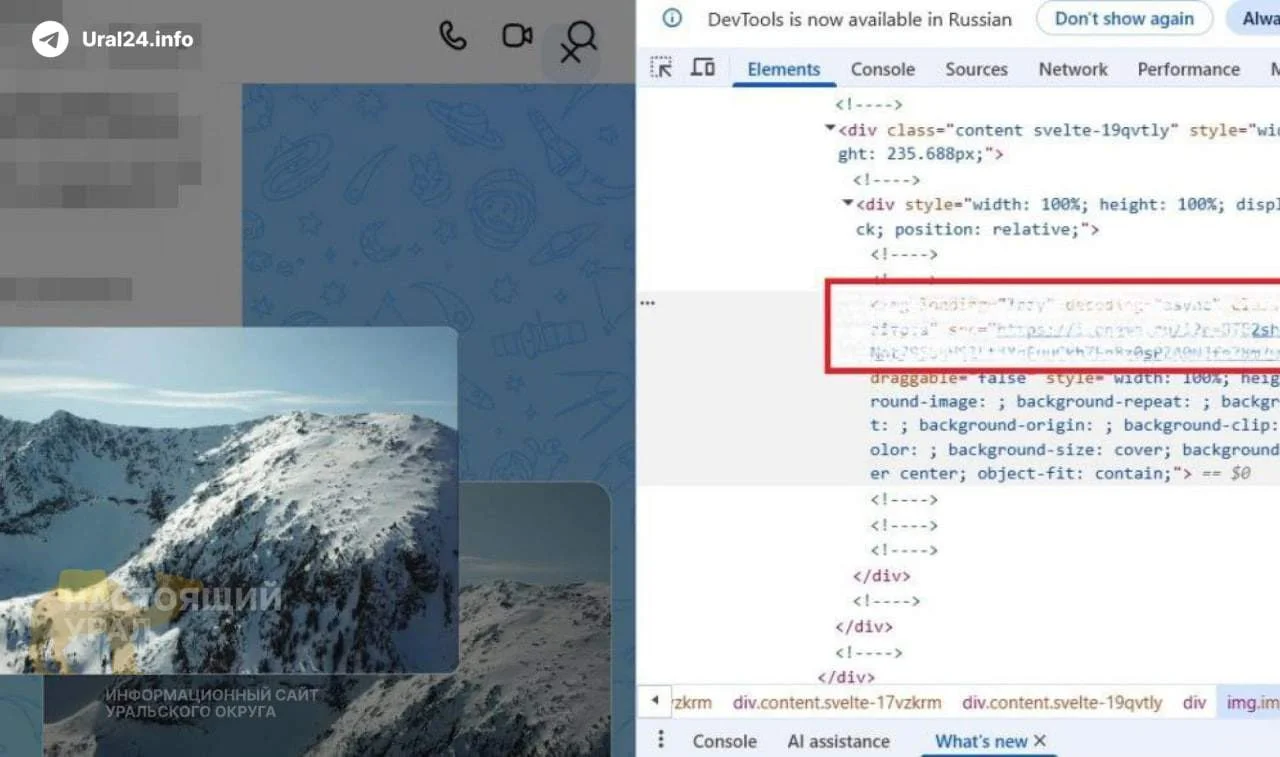Image resolution: width=1280 pixels, height=757 pixels.
Task: Click the ellipsis beside the selected DOM node
Action: coord(647,301)
